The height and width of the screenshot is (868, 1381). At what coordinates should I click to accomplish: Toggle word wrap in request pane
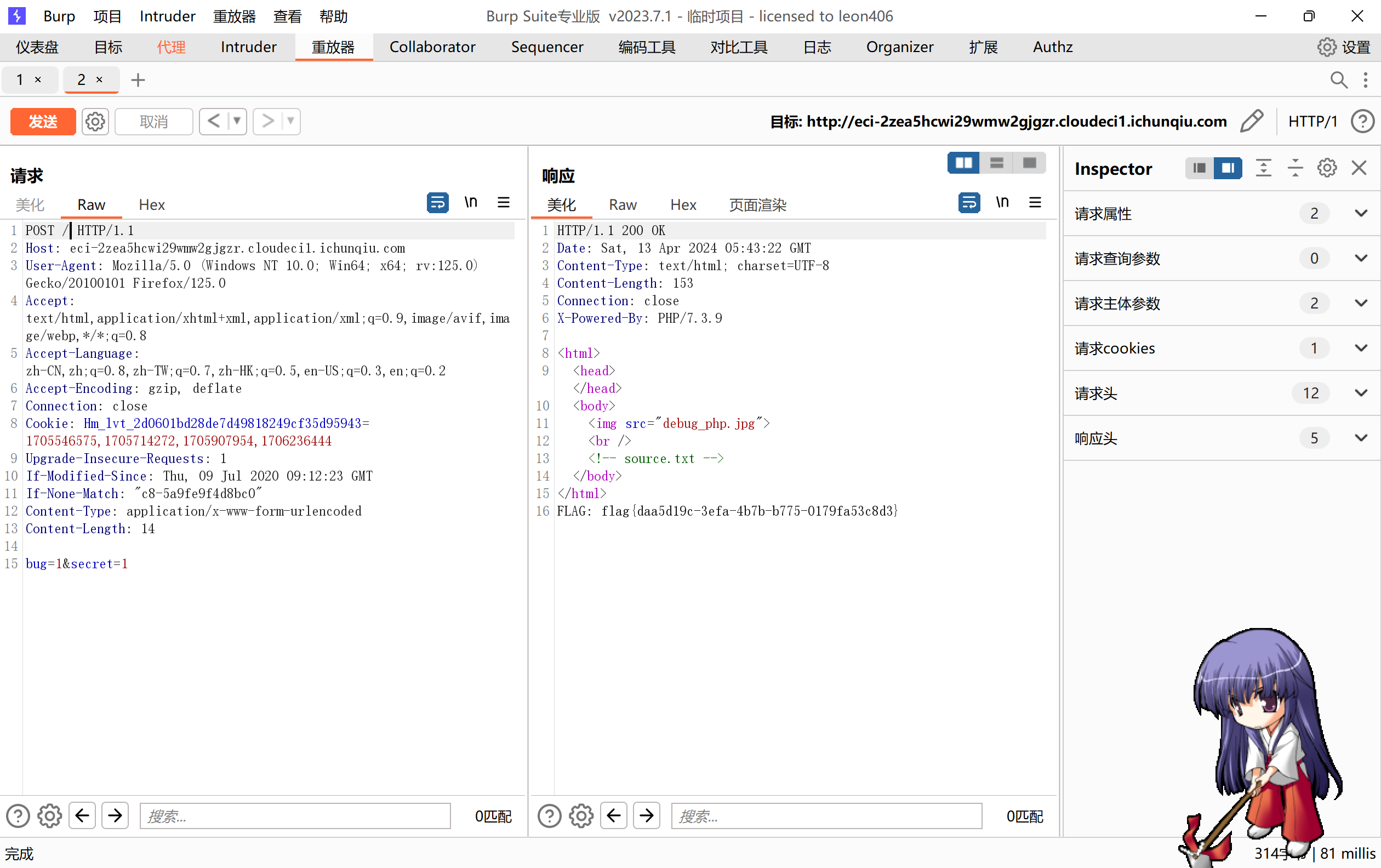point(437,202)
